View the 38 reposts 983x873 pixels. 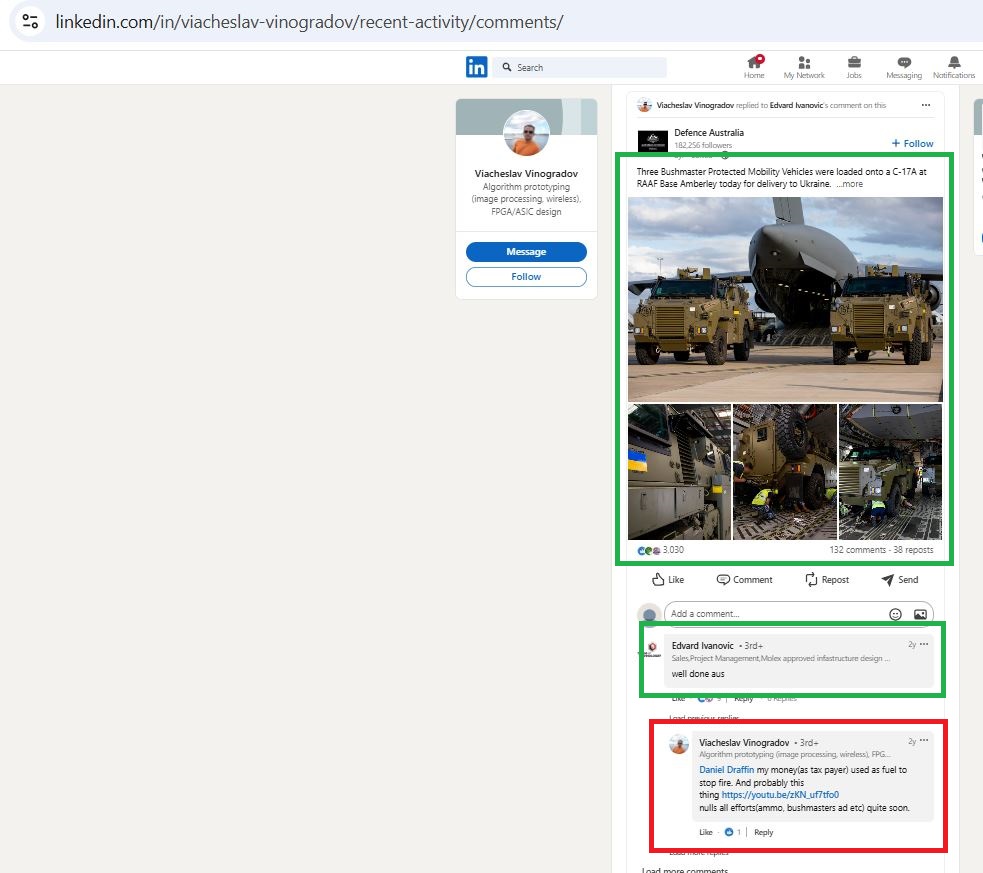913,550
